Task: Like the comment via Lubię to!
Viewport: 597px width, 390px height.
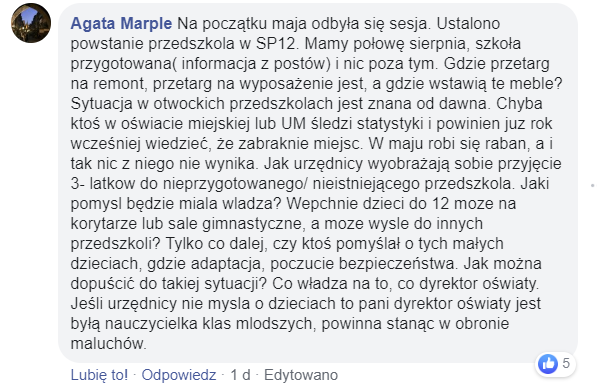Action: tap(99, 375)
